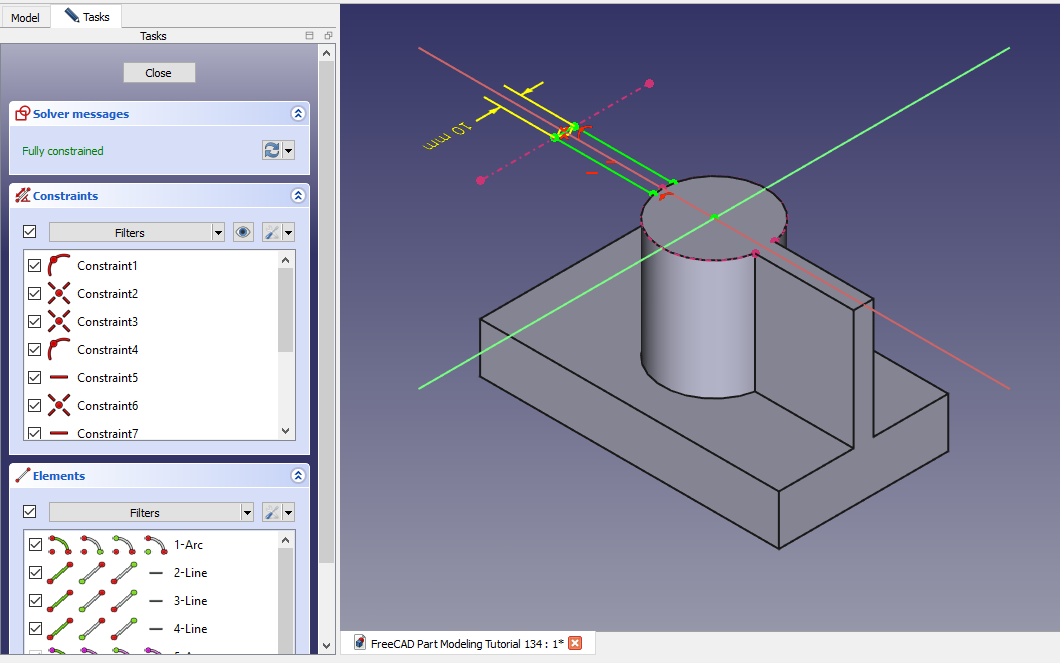Open the Constraints Filters dropdown
Viewport: 1060px width, 663px height.
[136, 232]
